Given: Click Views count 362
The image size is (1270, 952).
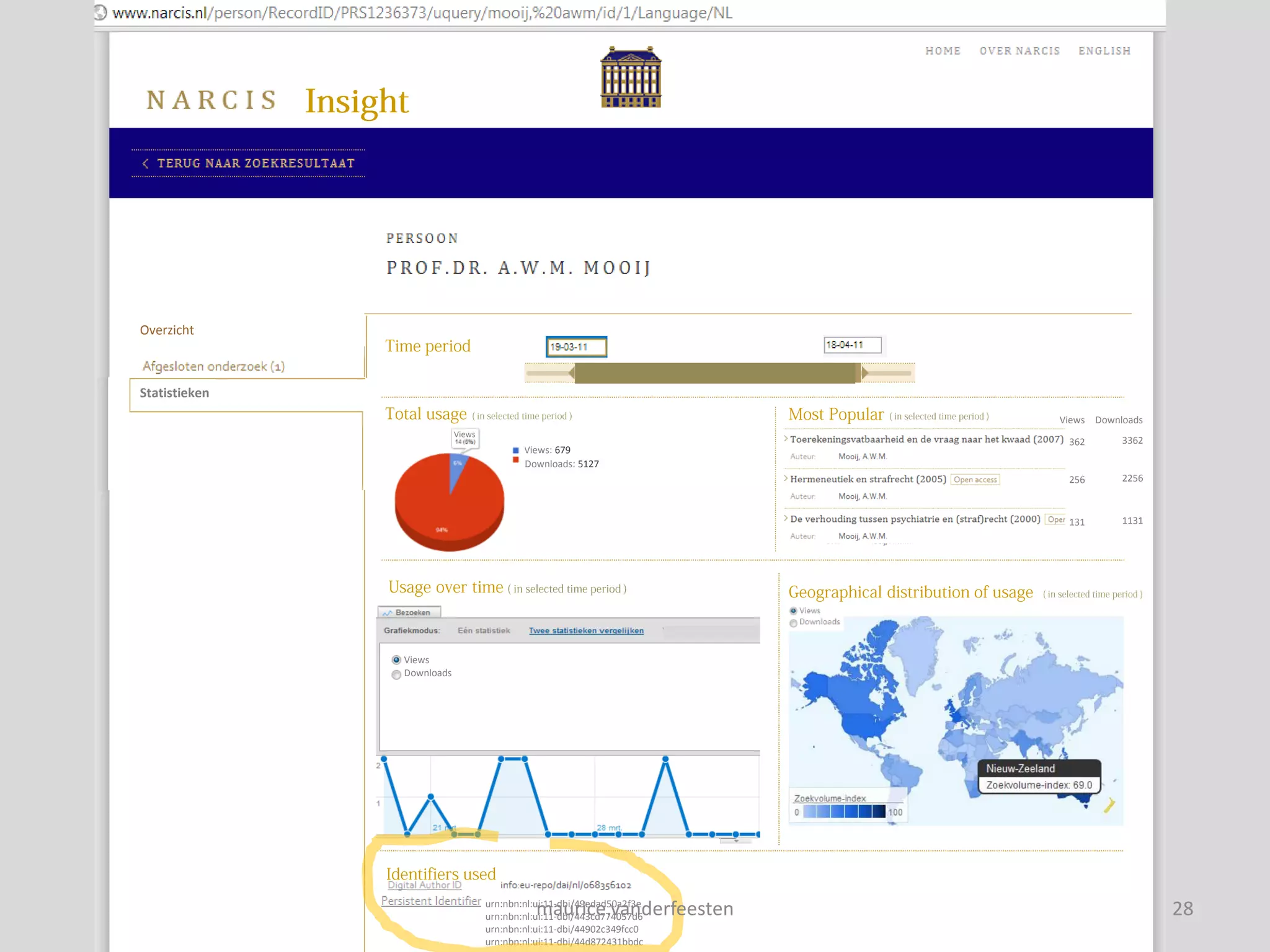Looking at the screenshot, I should pyautogui.click(x=1077, y=442).
